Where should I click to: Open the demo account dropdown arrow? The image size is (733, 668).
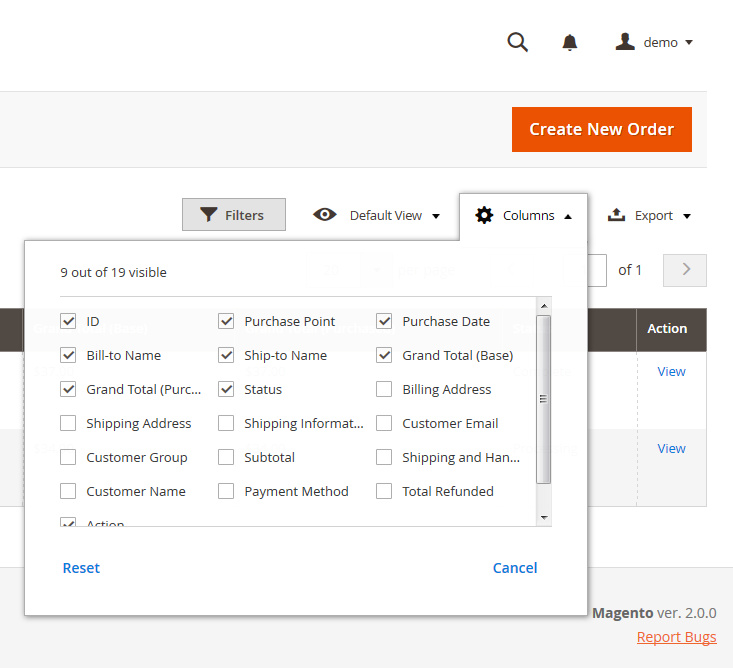pyautogui.click(x=689, y=43)
